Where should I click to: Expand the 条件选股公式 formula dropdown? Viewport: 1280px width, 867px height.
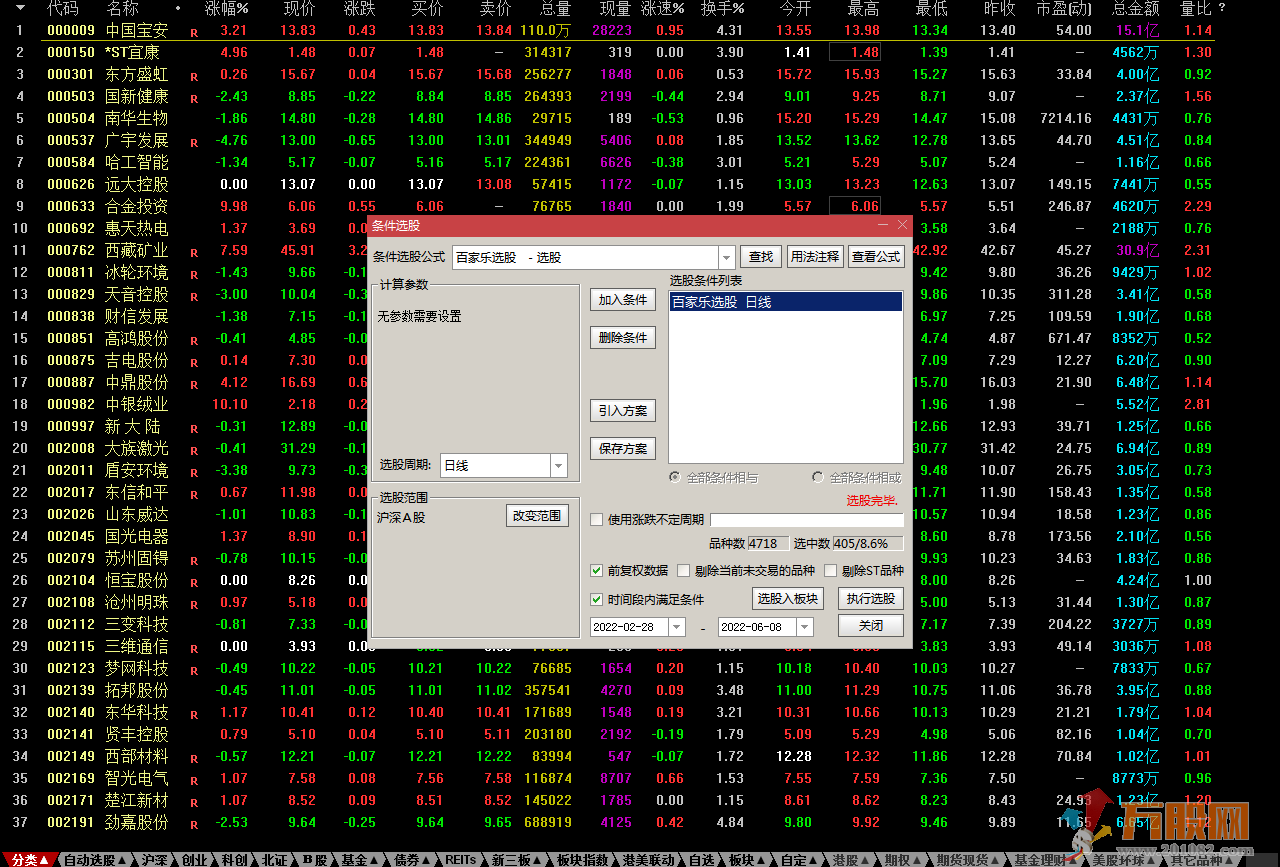pos(726,257)
